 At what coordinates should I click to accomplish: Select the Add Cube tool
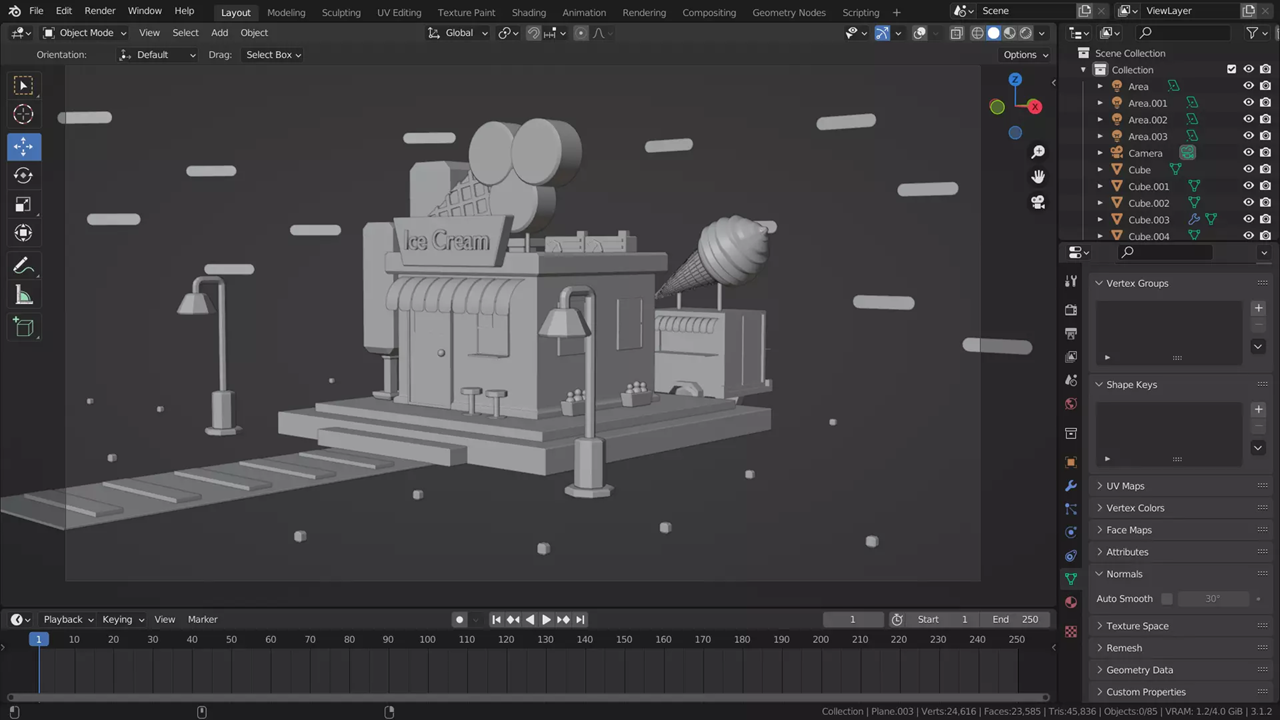24,327
